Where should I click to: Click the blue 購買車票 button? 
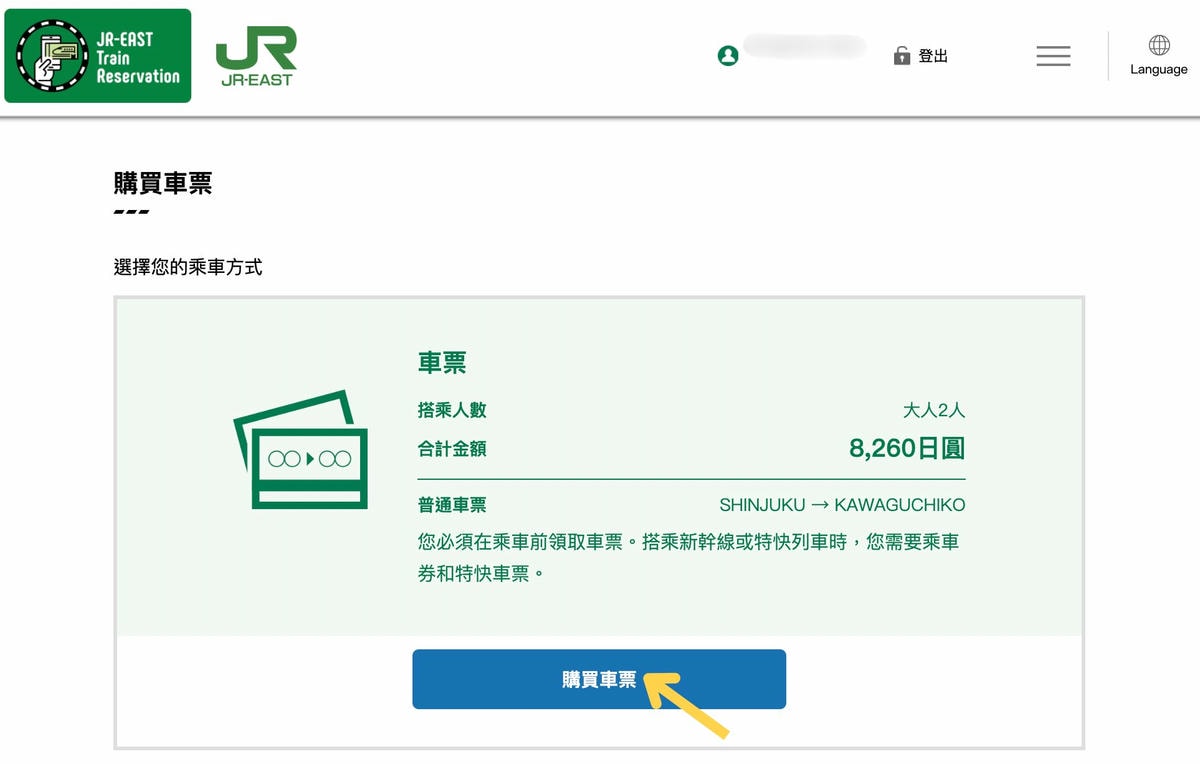pos(599,679)
